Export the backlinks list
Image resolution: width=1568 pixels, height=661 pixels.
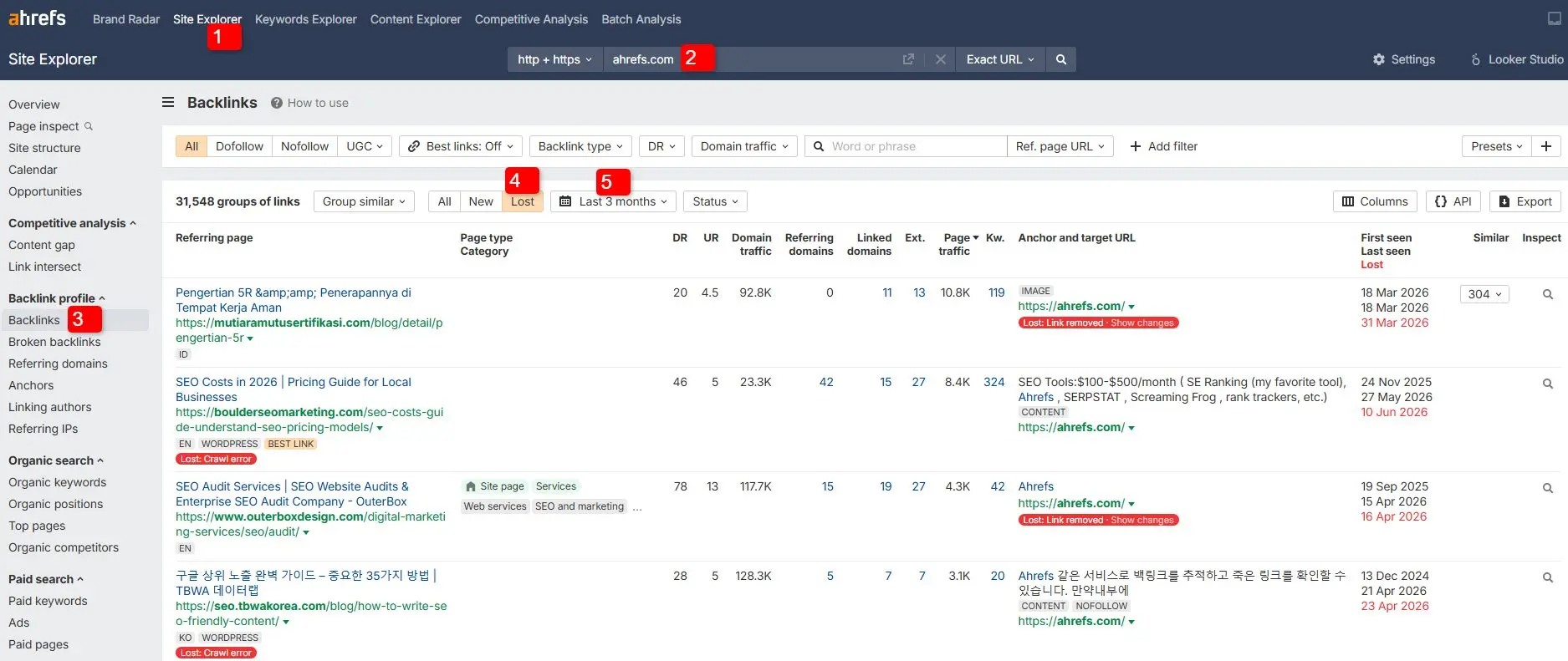1525,201
